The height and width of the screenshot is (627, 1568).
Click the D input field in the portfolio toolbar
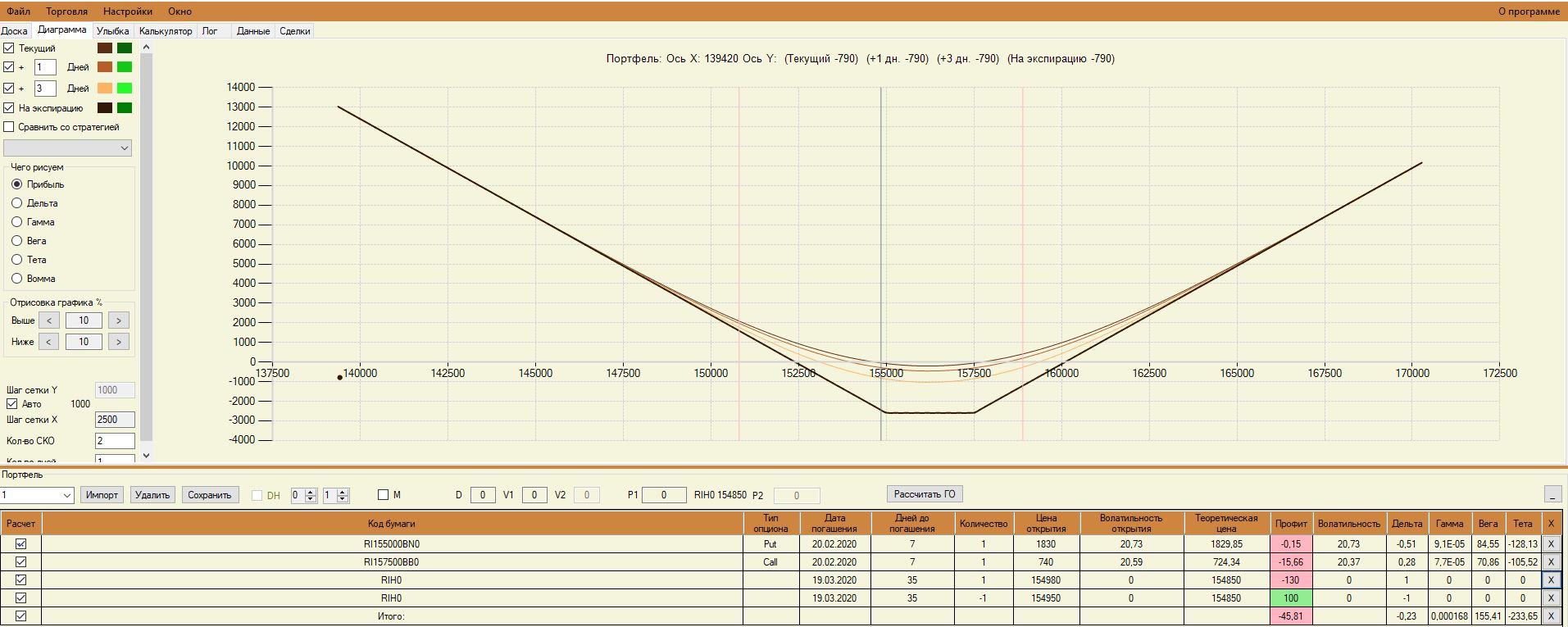point(483,495)
